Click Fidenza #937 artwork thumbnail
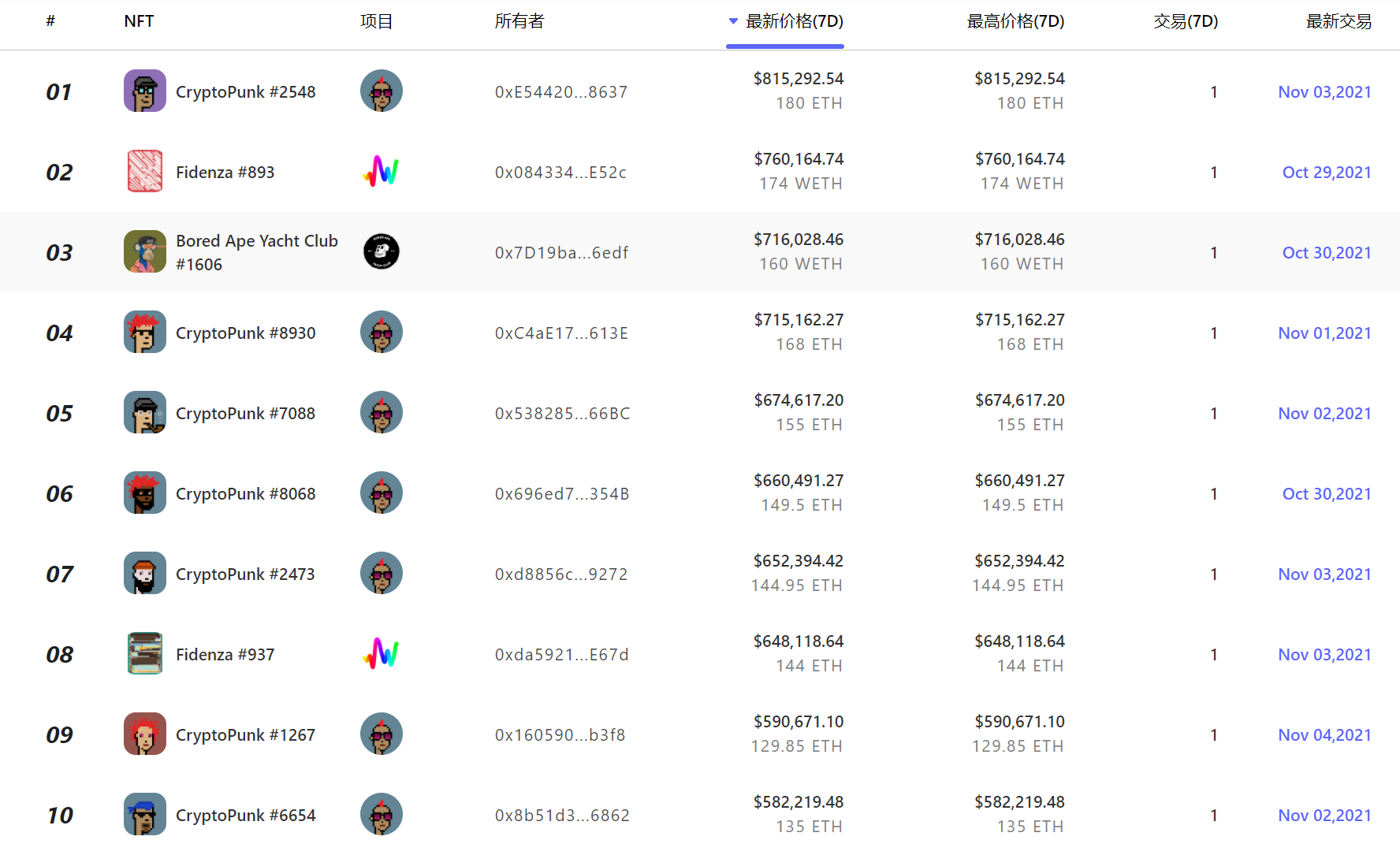1400x855 pixels. [x=144, y=654]
